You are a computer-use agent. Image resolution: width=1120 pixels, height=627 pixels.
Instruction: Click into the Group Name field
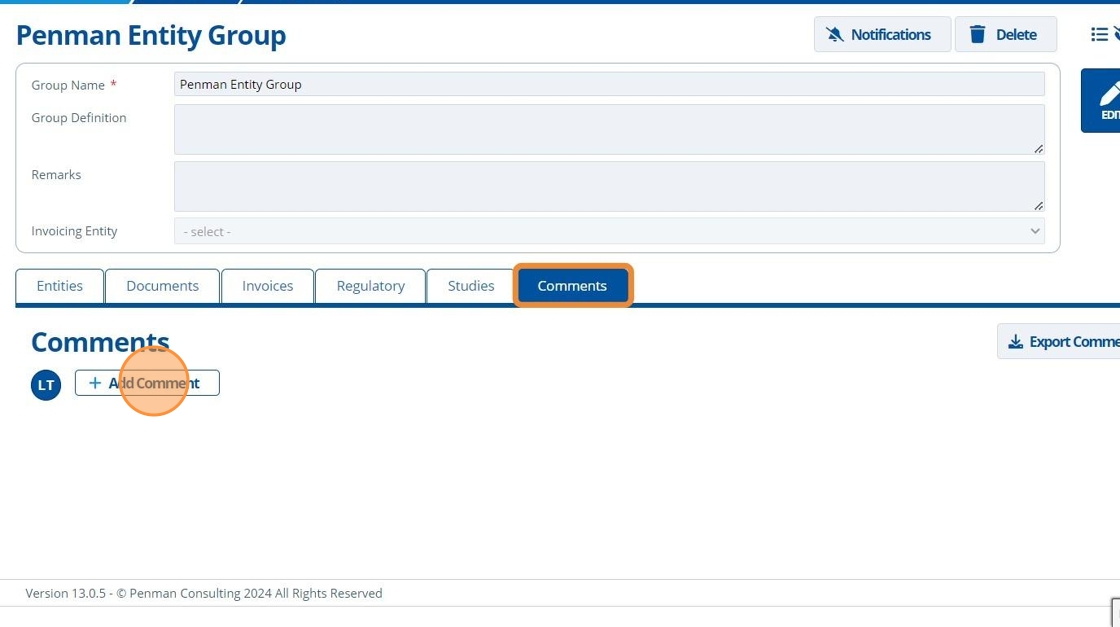click(x=609, y=84)
